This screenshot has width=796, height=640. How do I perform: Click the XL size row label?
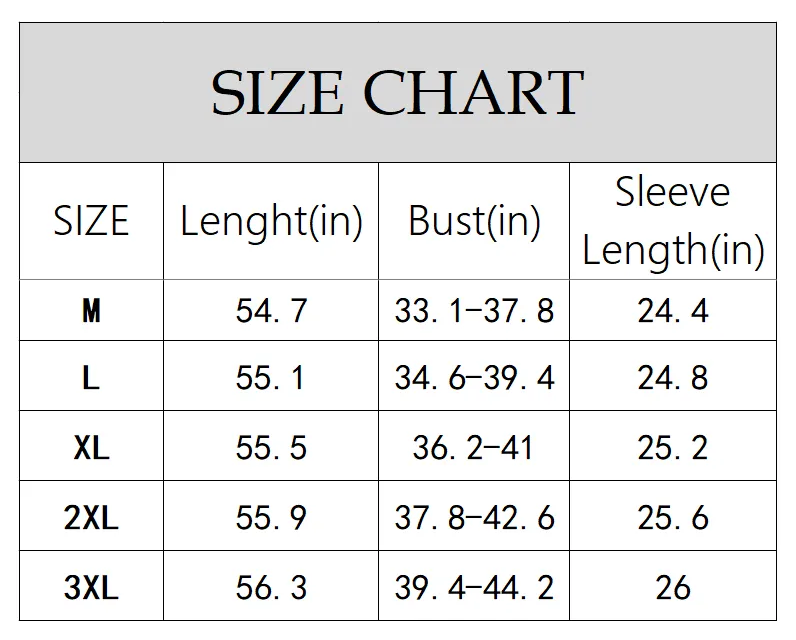click(91, 446)
